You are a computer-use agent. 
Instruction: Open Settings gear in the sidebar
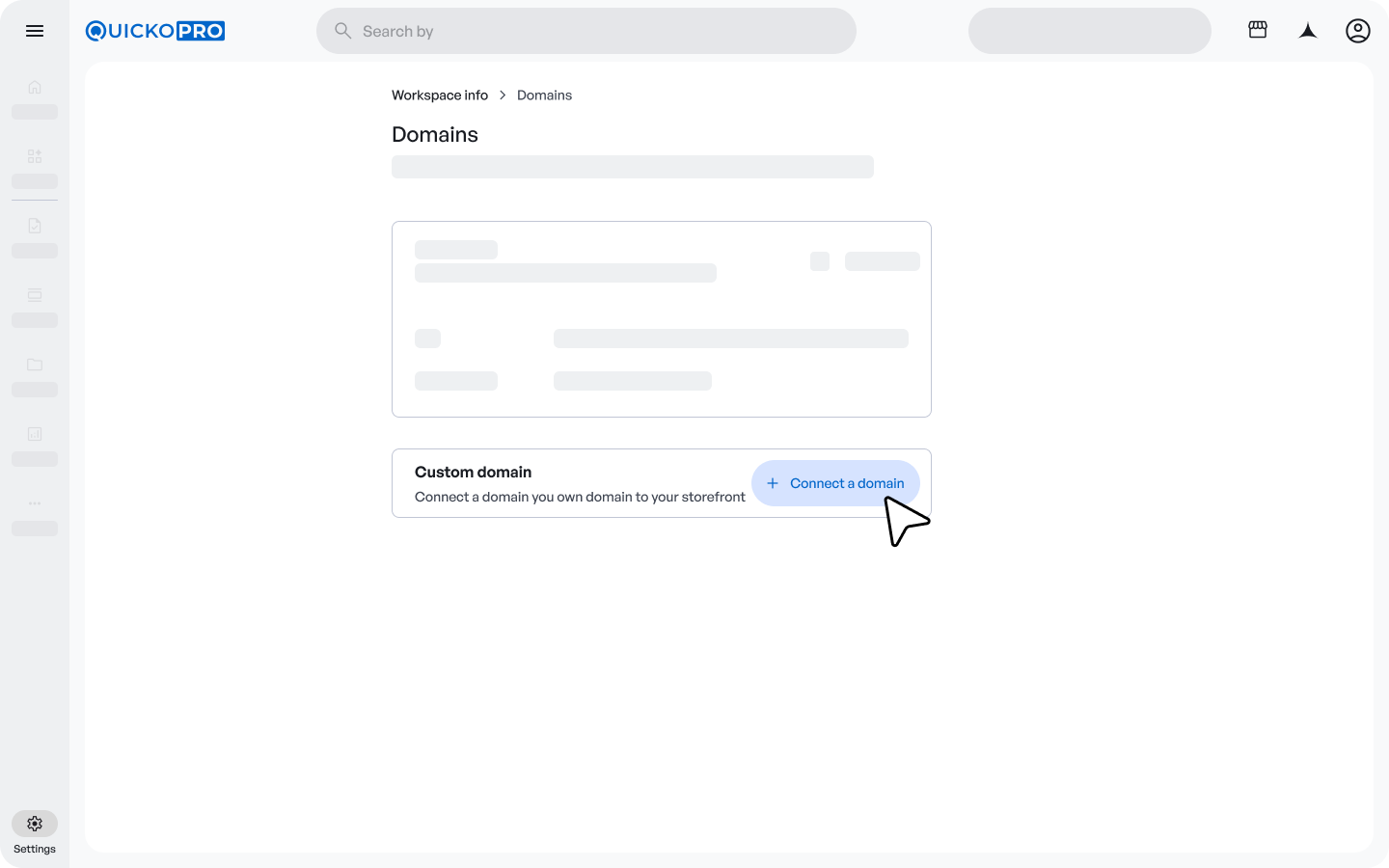(x=35, y=824)
